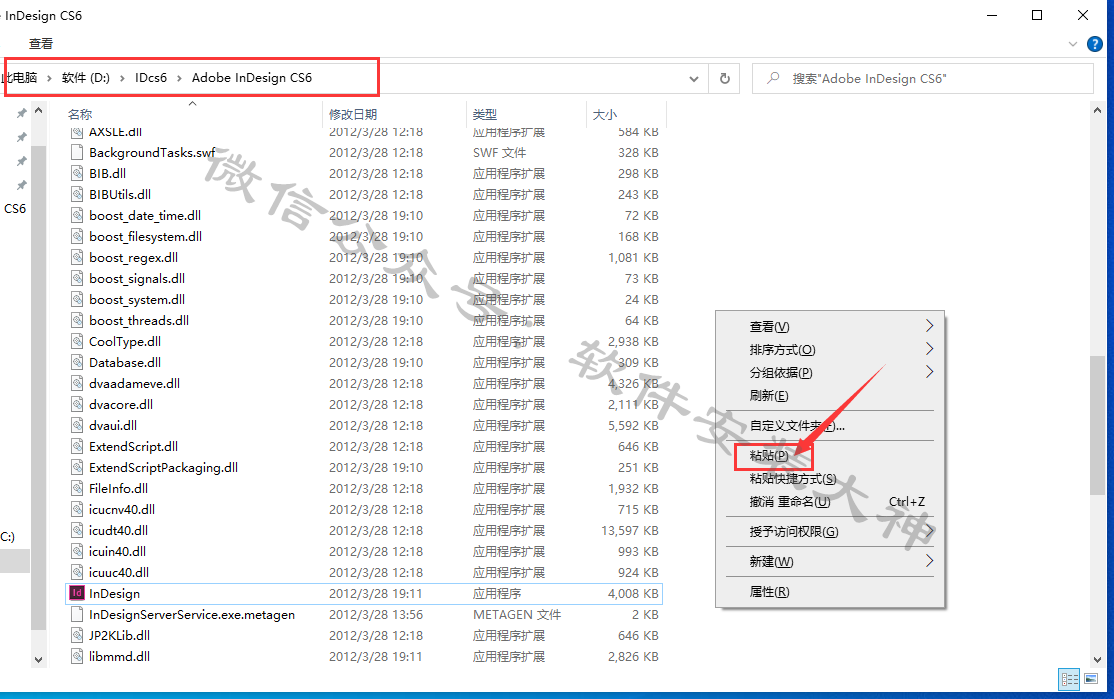
Task: Click the BIBUtils.dll file icon
Action: [x=77, y=195]
